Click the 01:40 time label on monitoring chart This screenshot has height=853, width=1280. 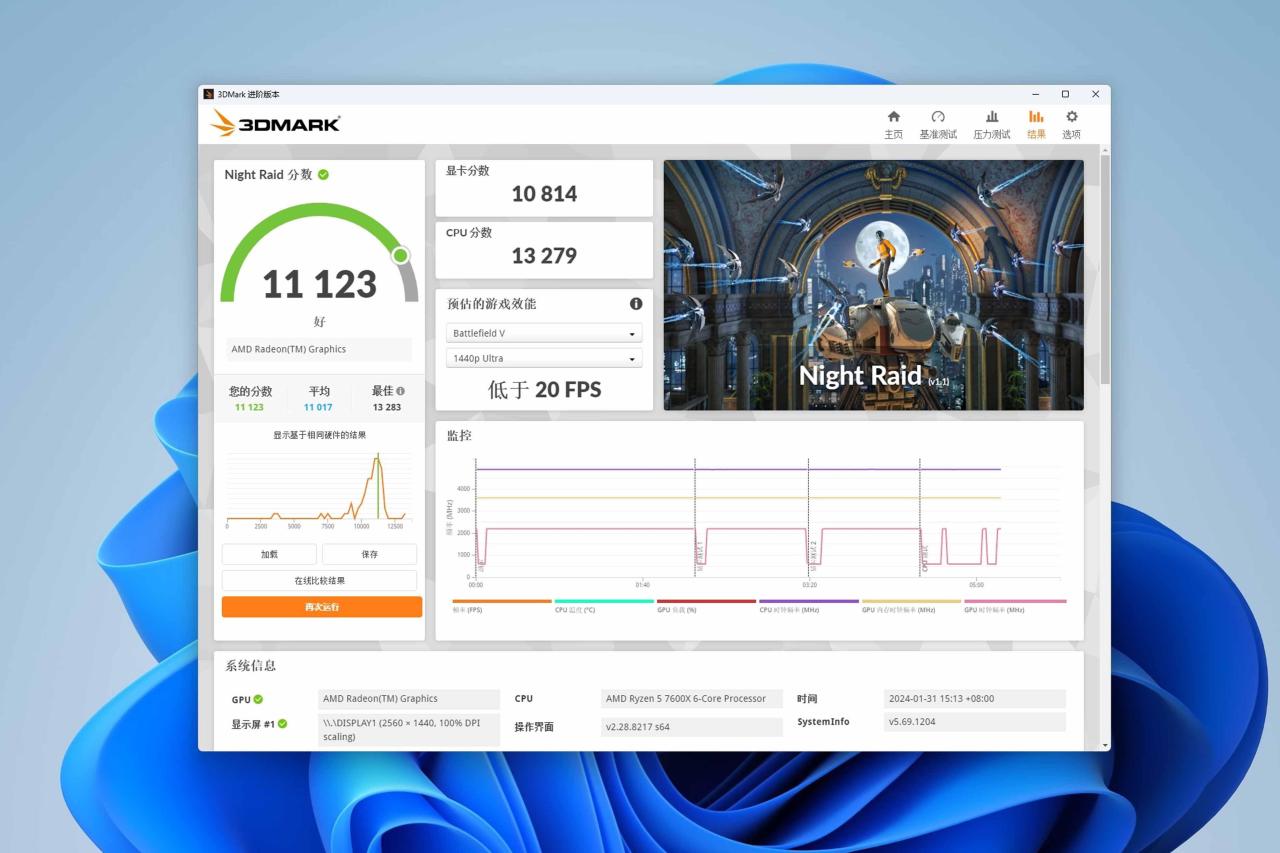coord(642,585)
